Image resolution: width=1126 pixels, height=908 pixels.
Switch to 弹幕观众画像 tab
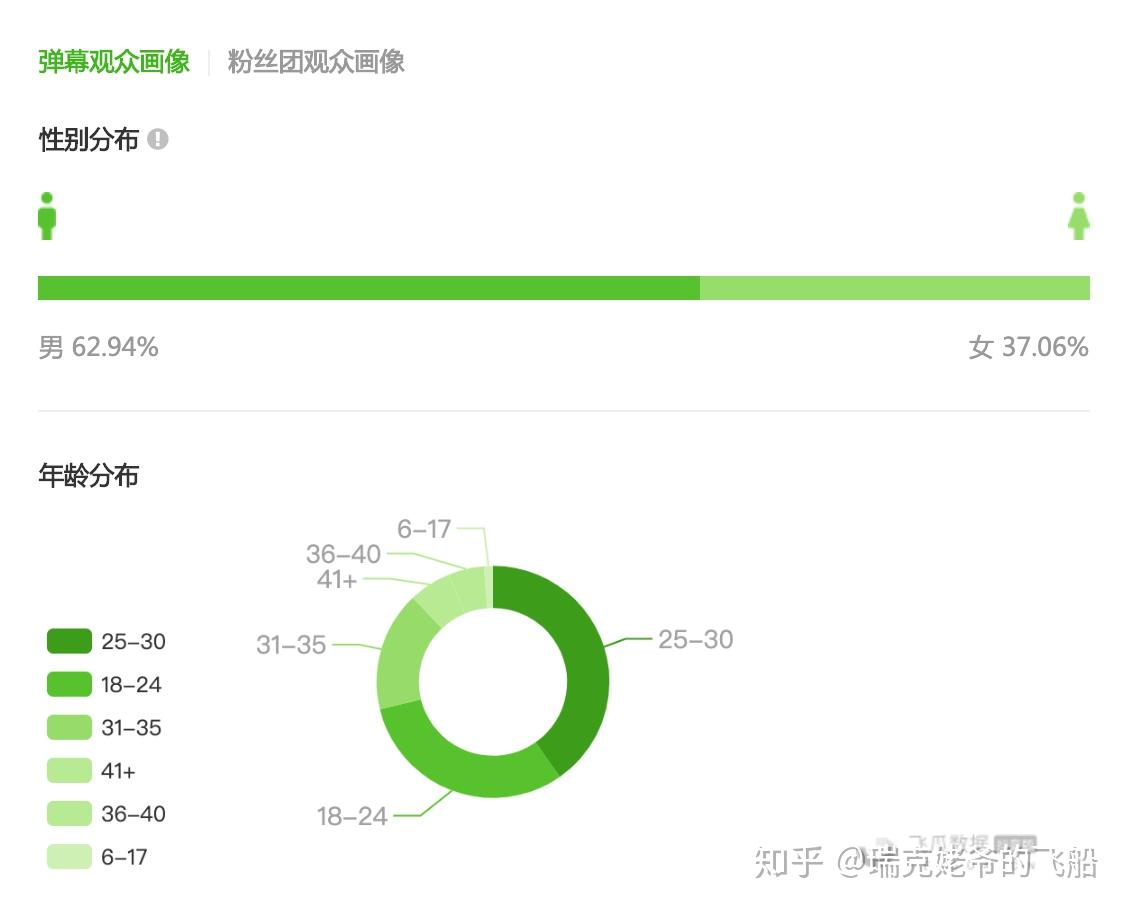(x=114, y=62)
